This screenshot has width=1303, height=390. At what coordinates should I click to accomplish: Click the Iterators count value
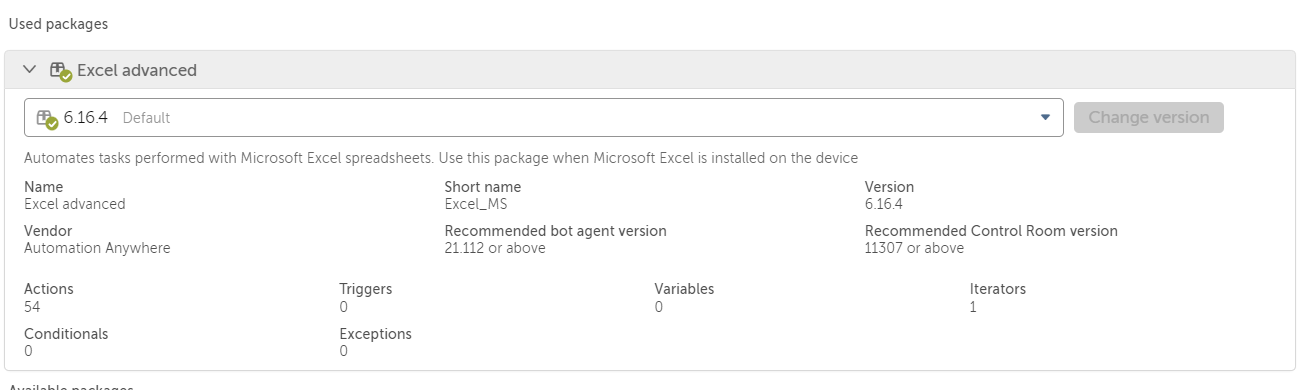[973, 307]
